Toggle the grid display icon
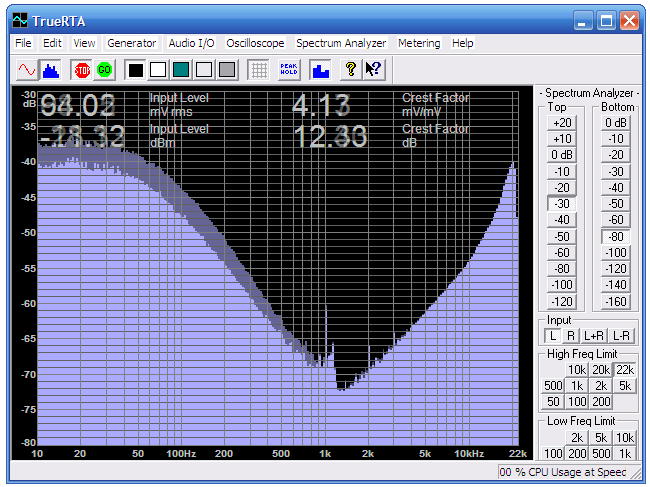 (258, 70)
